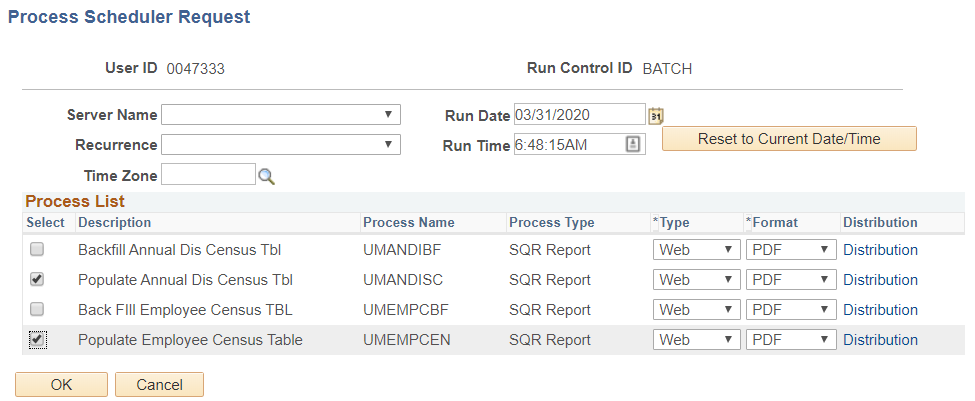Screen dimensions: 975x401
Task: Open Type dropdown for UMANDISC row
Action: coord(696,280)
